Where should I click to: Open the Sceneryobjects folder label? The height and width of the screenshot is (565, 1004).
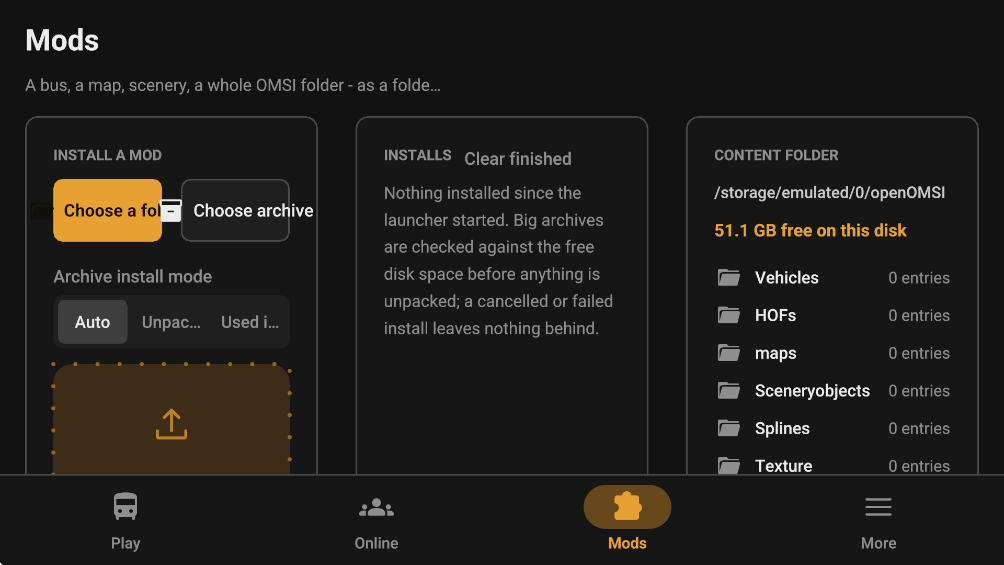812,391
